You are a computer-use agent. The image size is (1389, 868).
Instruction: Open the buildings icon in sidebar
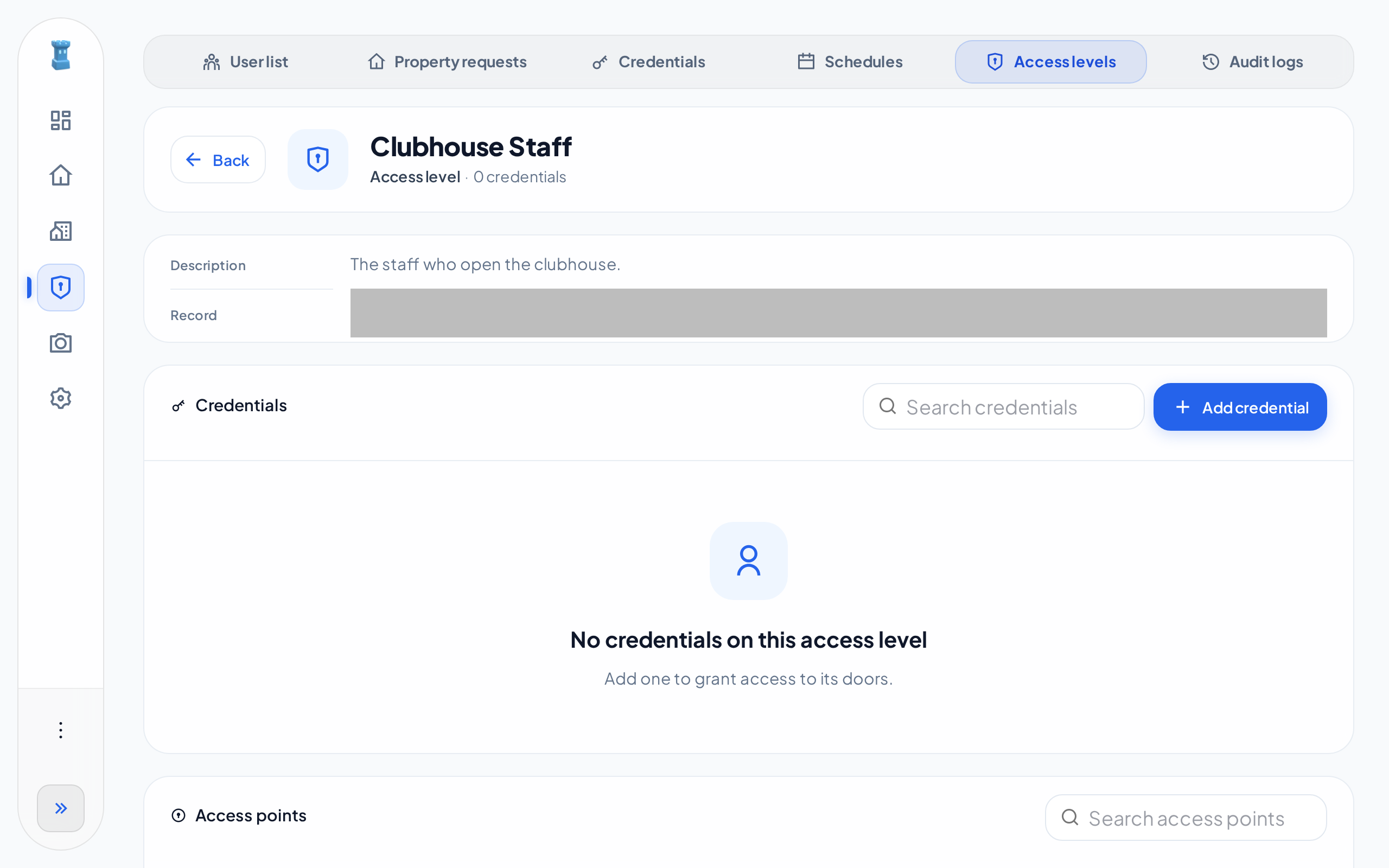pyautogui.click(x=60, y=231)
